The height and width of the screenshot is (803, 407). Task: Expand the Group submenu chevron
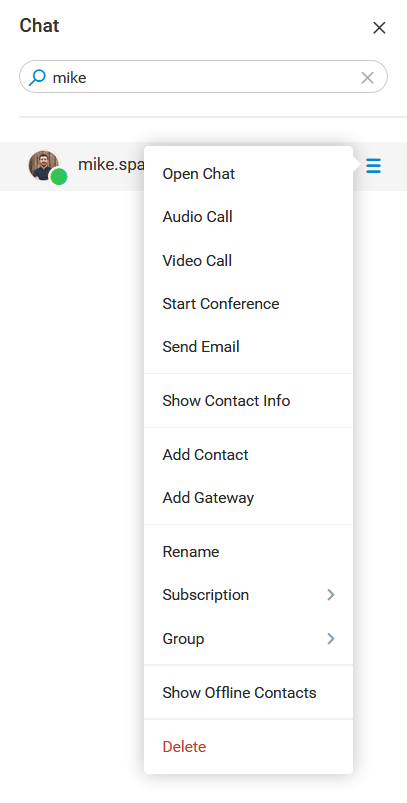(x=331, y=639)
